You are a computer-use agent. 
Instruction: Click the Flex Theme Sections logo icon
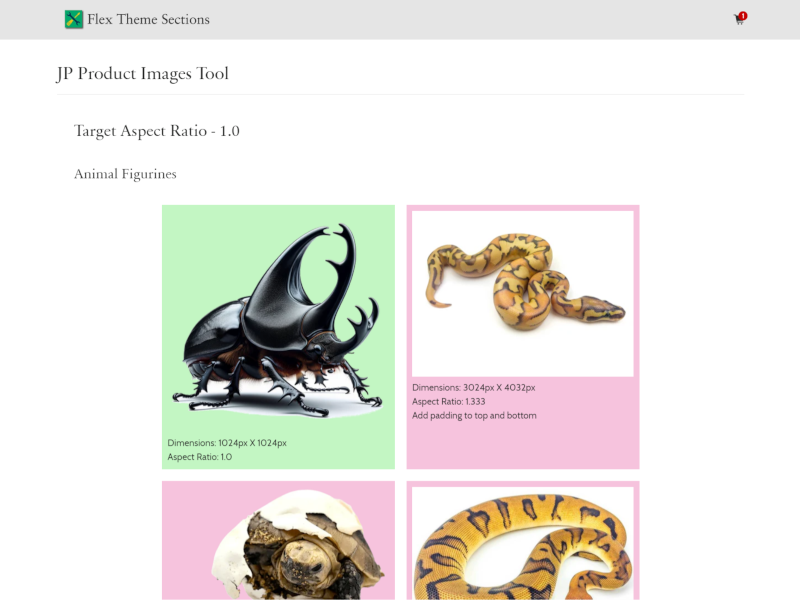click(73, 19)
